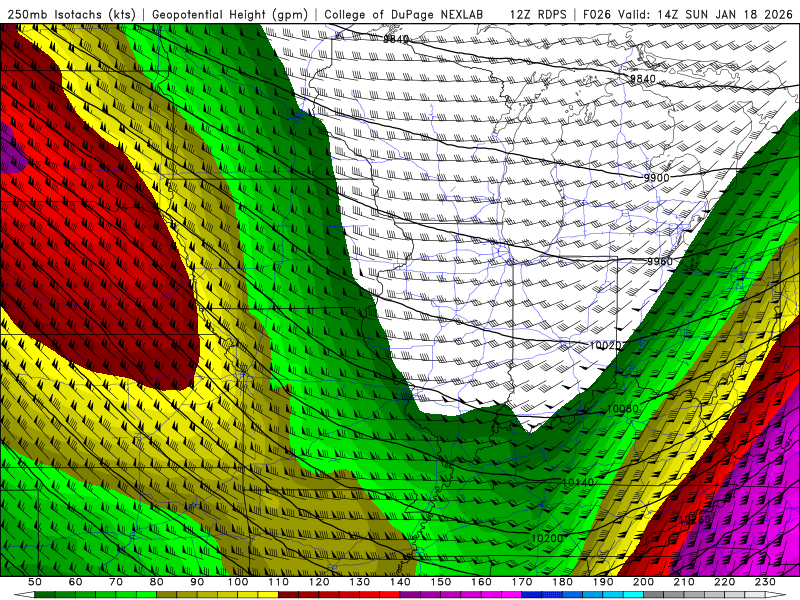Click the legend value 200

(643, 582)
